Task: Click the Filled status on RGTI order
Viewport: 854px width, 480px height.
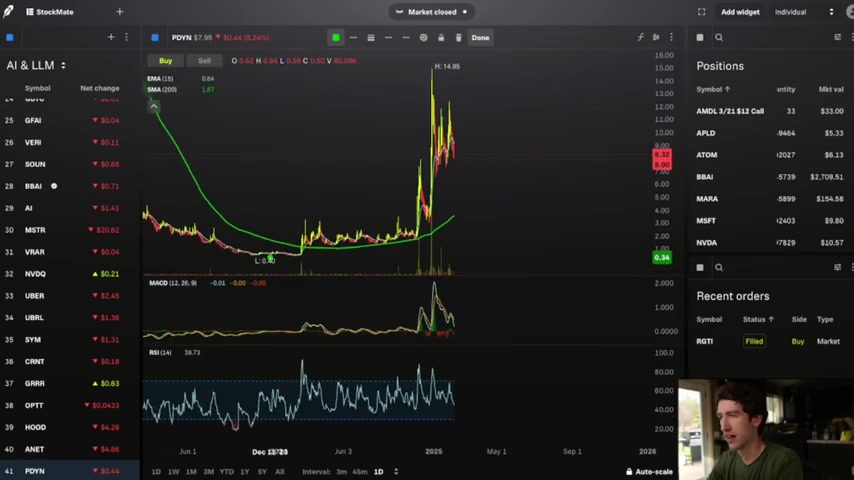Action: pos(754,341)
